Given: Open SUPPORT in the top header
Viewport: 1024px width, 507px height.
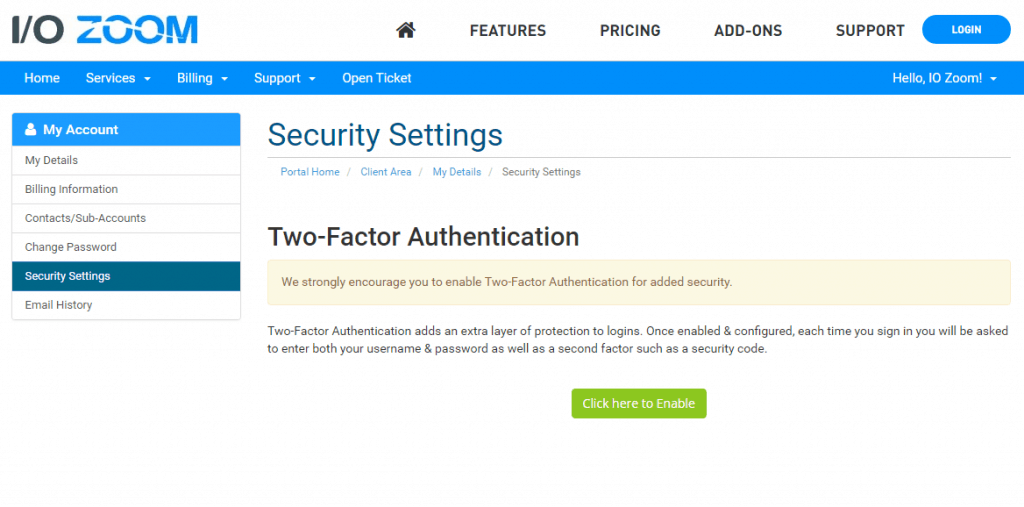Looking at the screenshot, I should click(870, 31).
